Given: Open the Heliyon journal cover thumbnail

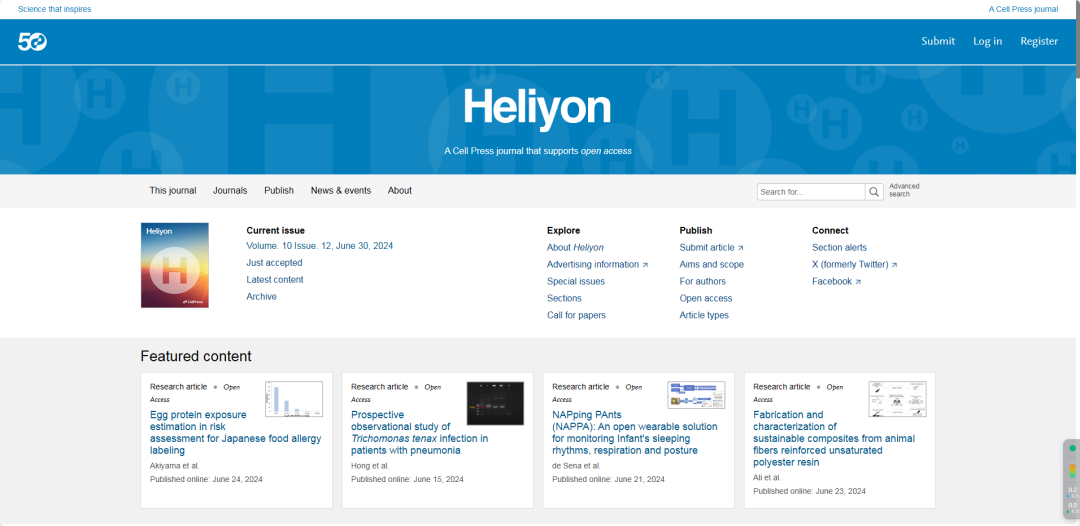Looking at the screenshot, I should [175, 265].
